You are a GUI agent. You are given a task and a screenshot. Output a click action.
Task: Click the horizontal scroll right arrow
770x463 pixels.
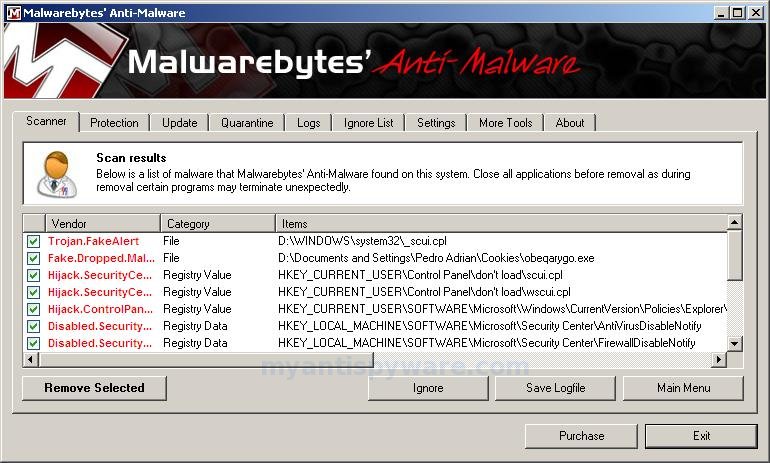pos(719,360)
